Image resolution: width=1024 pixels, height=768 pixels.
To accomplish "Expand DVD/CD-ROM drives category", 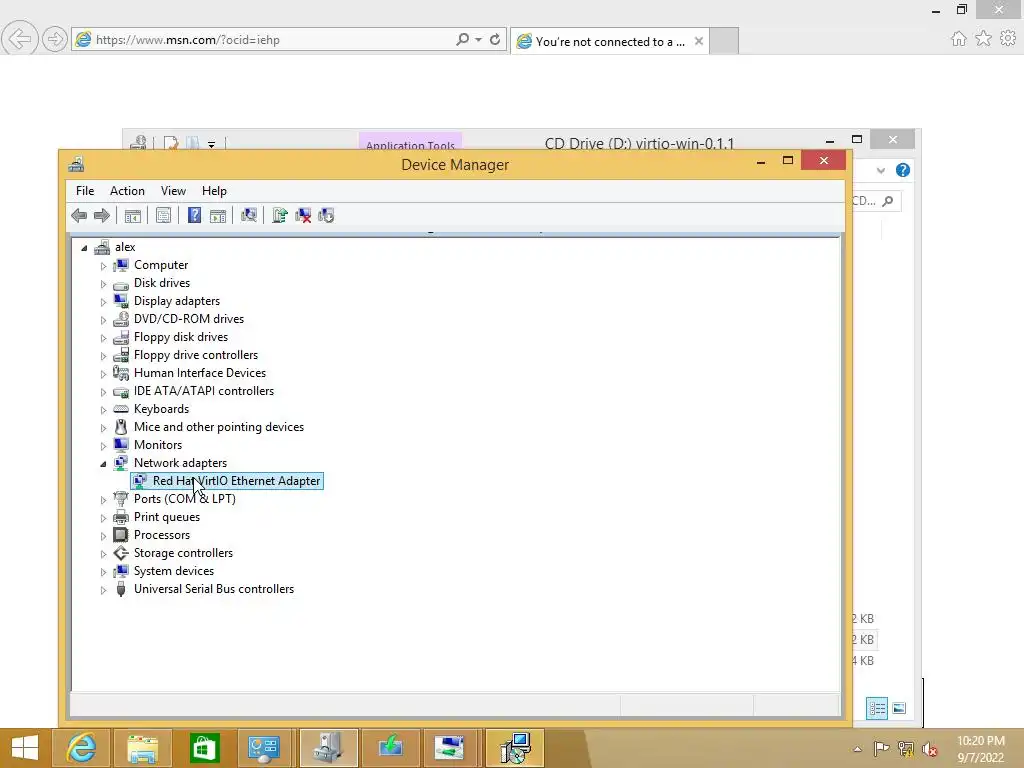I will pos(103,320).
